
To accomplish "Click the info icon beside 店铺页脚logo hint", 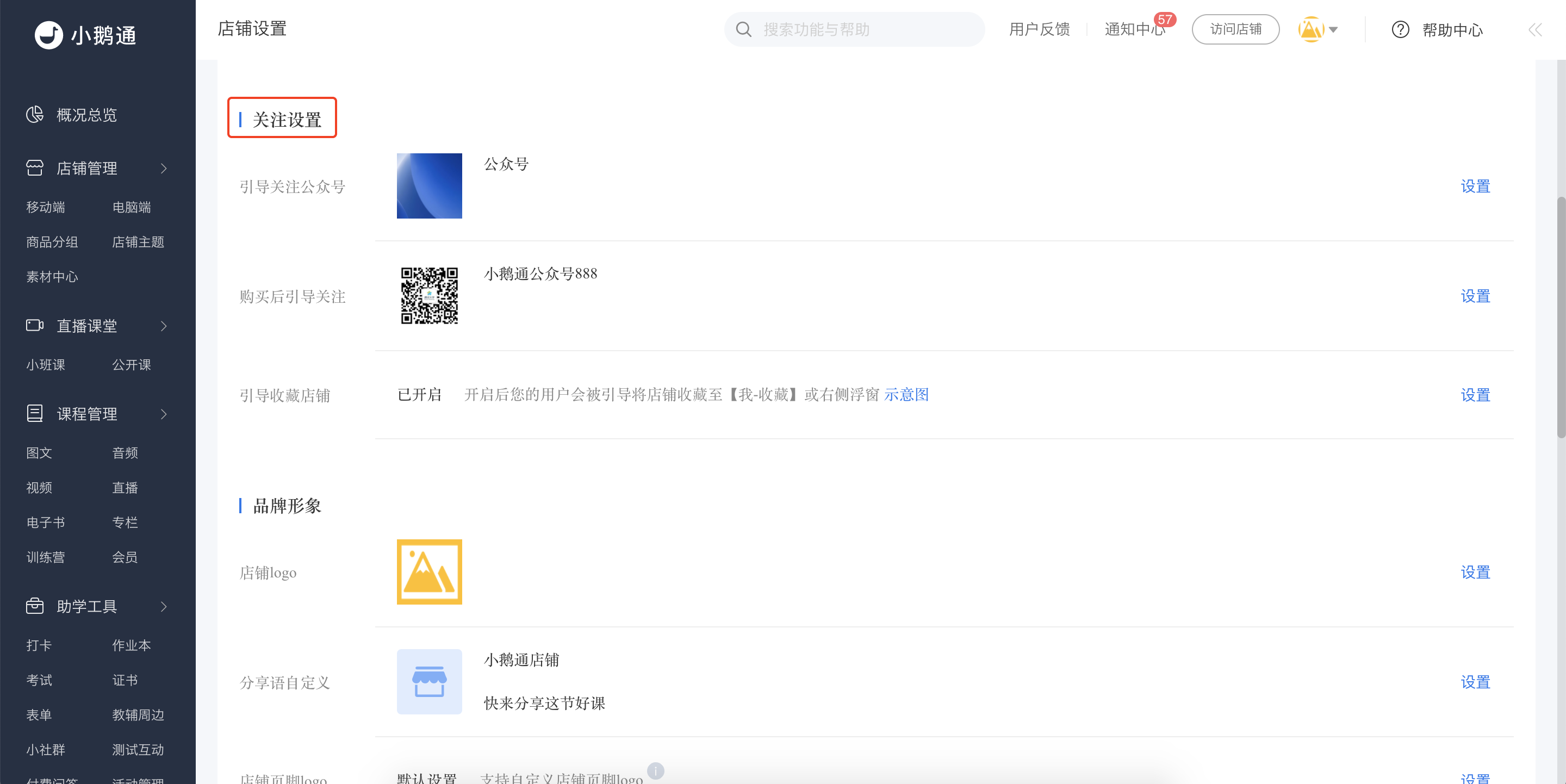I will point(655,770).
